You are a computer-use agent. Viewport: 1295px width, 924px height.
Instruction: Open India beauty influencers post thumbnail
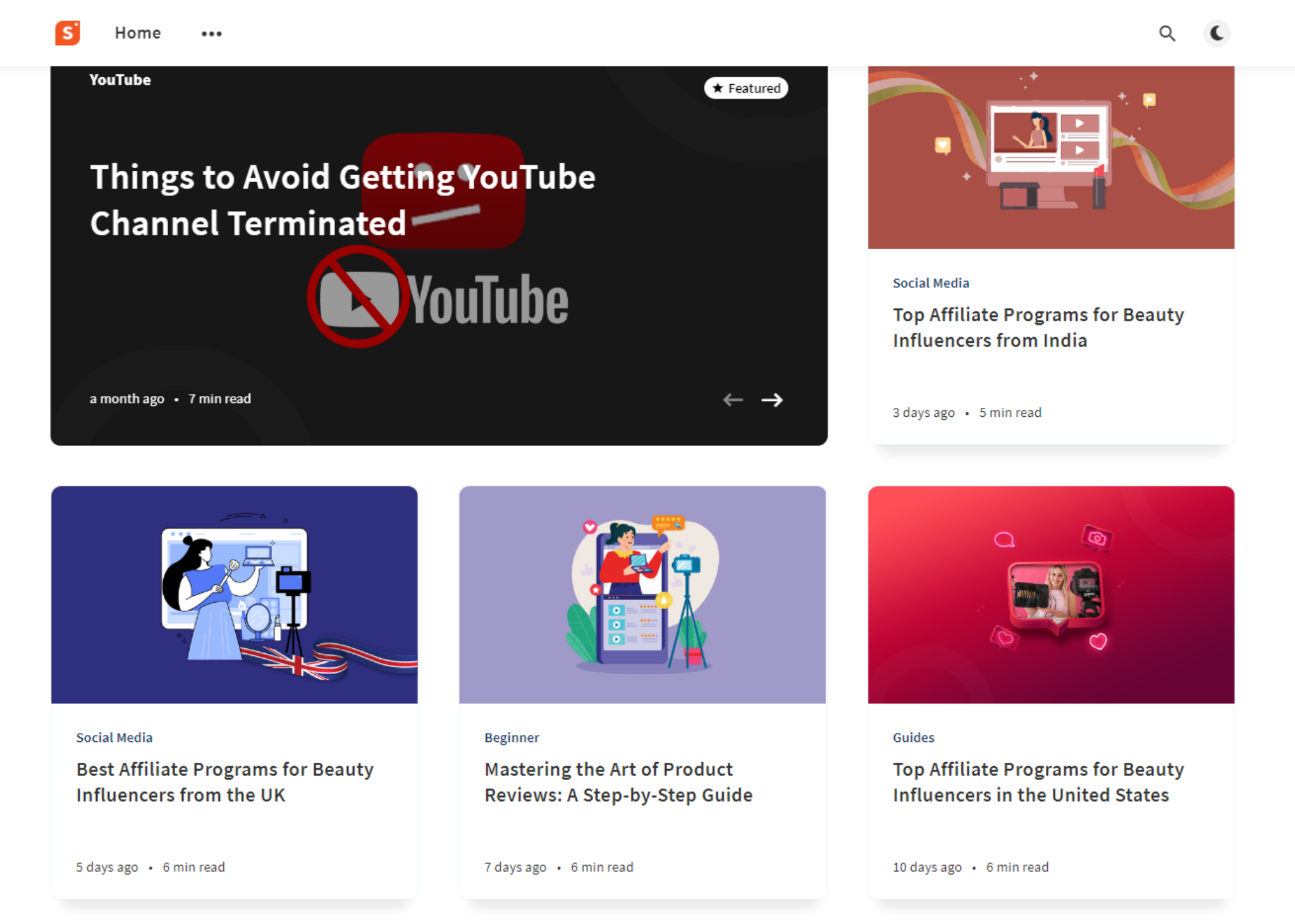coord(1051,157)
